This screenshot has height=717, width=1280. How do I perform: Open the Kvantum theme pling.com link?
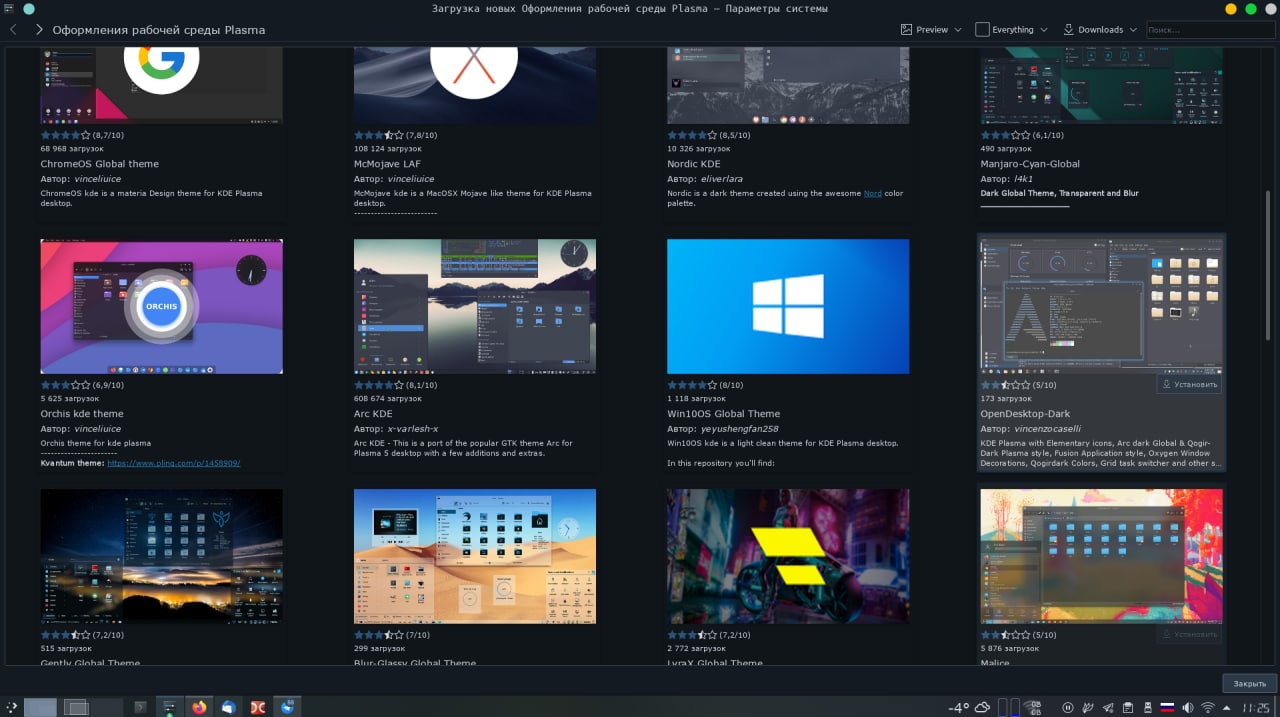tap(173, 463)
